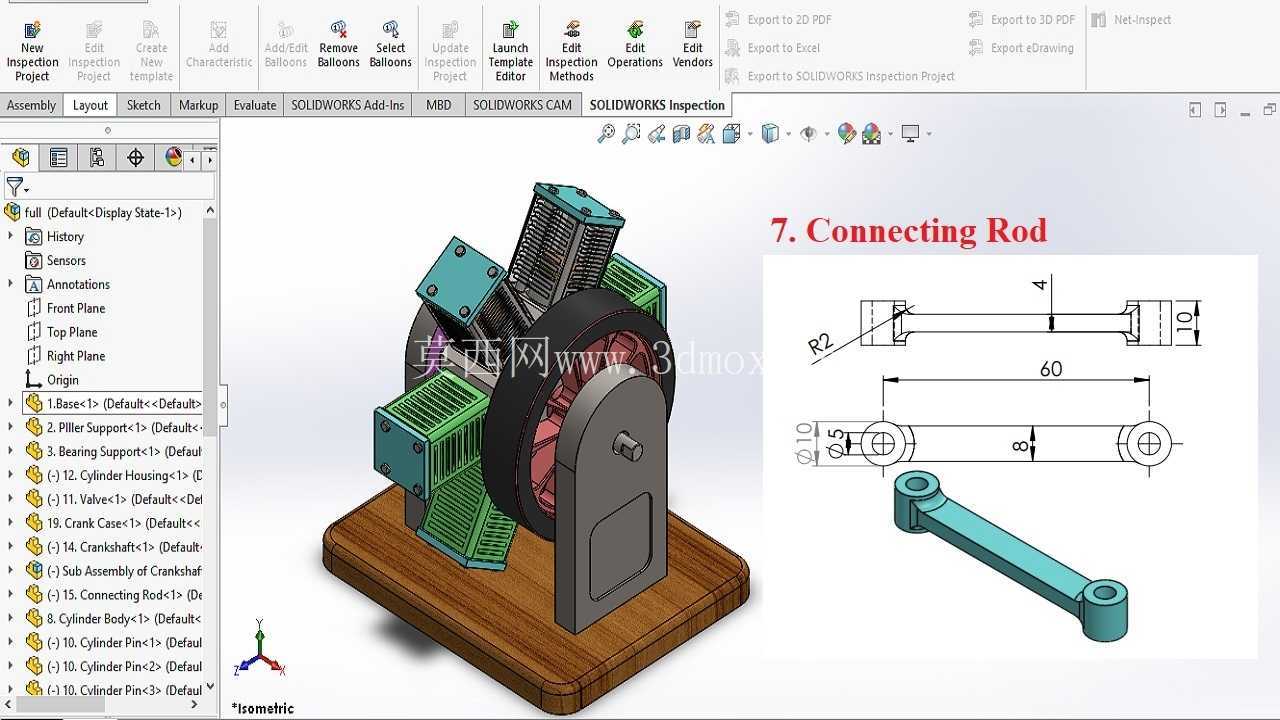Select the Sensors folder
1280x720 pixels.
[x=66, y=260]
